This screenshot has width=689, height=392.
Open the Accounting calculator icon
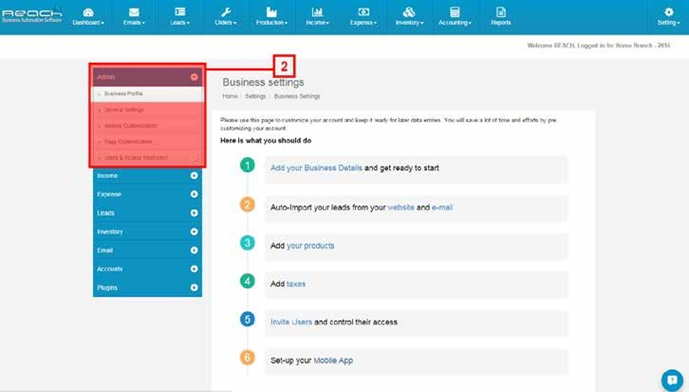click(x=455, y=12)
